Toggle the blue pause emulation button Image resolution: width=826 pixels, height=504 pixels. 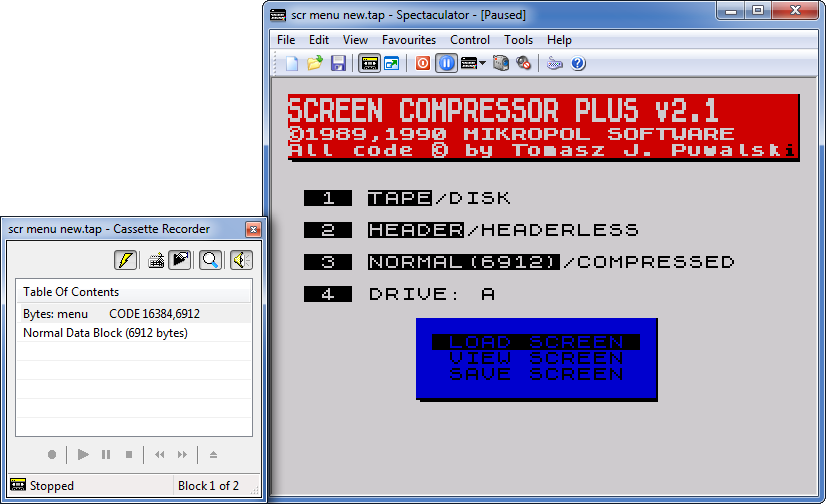coord(446,64)
